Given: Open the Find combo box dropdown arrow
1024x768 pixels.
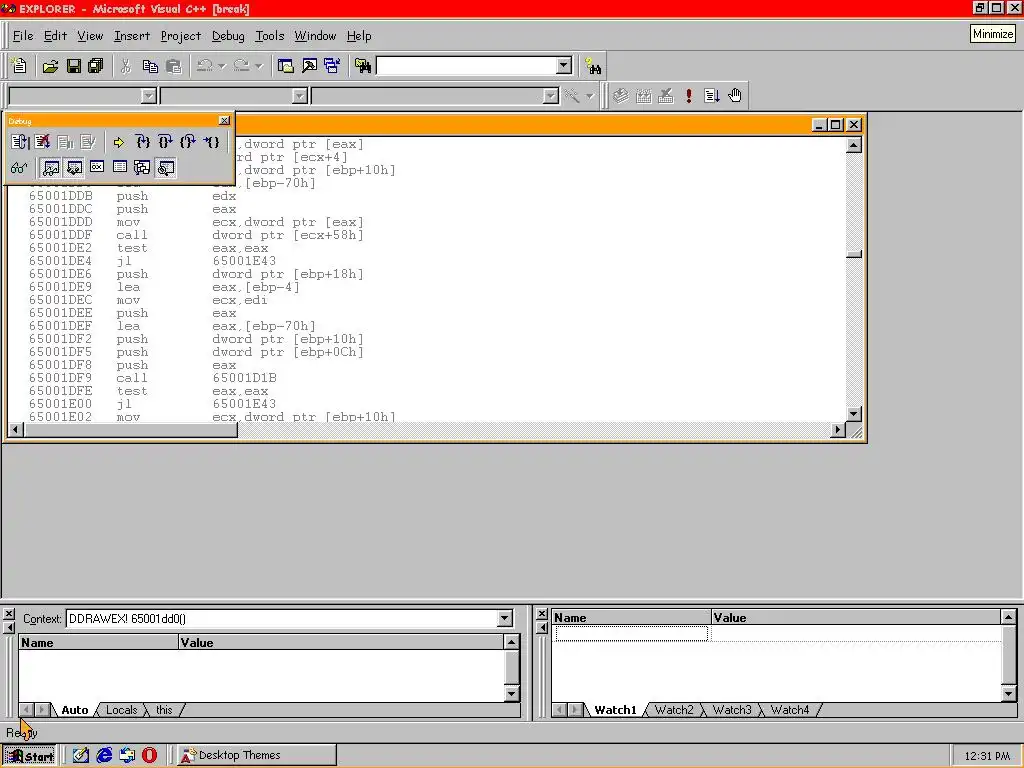Looking at the screenshot, I should 564,65.
